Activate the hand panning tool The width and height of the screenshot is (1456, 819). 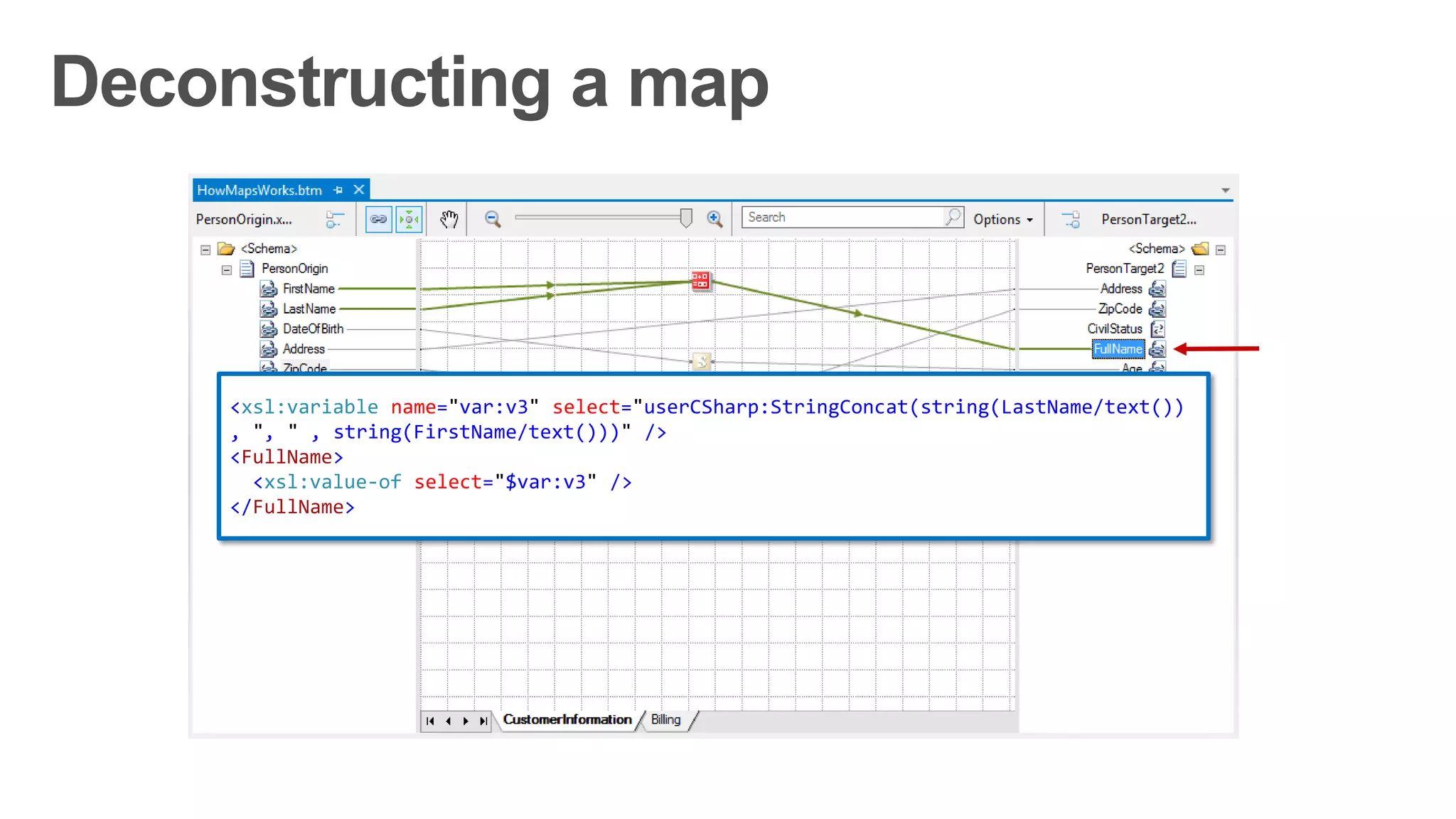[449, 219]
